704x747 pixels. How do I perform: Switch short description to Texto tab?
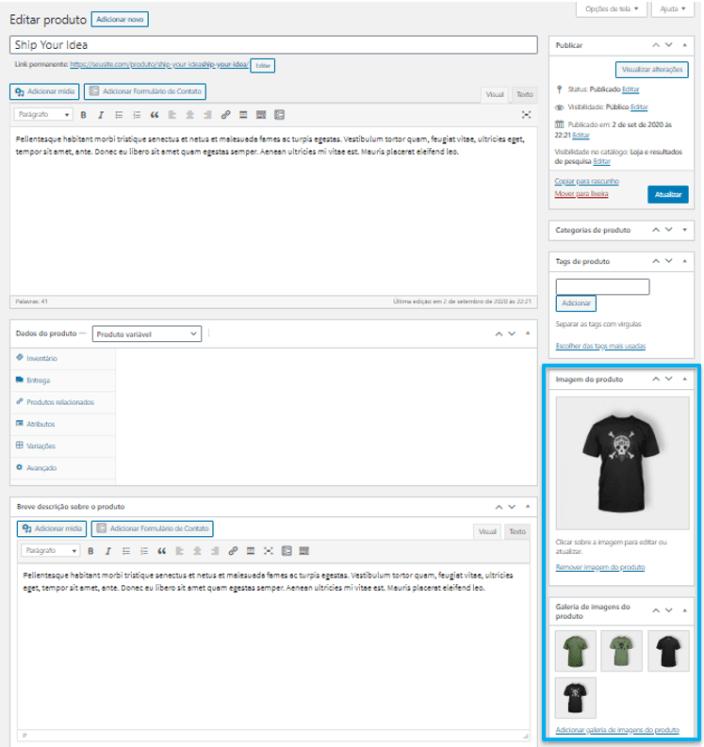517,532
